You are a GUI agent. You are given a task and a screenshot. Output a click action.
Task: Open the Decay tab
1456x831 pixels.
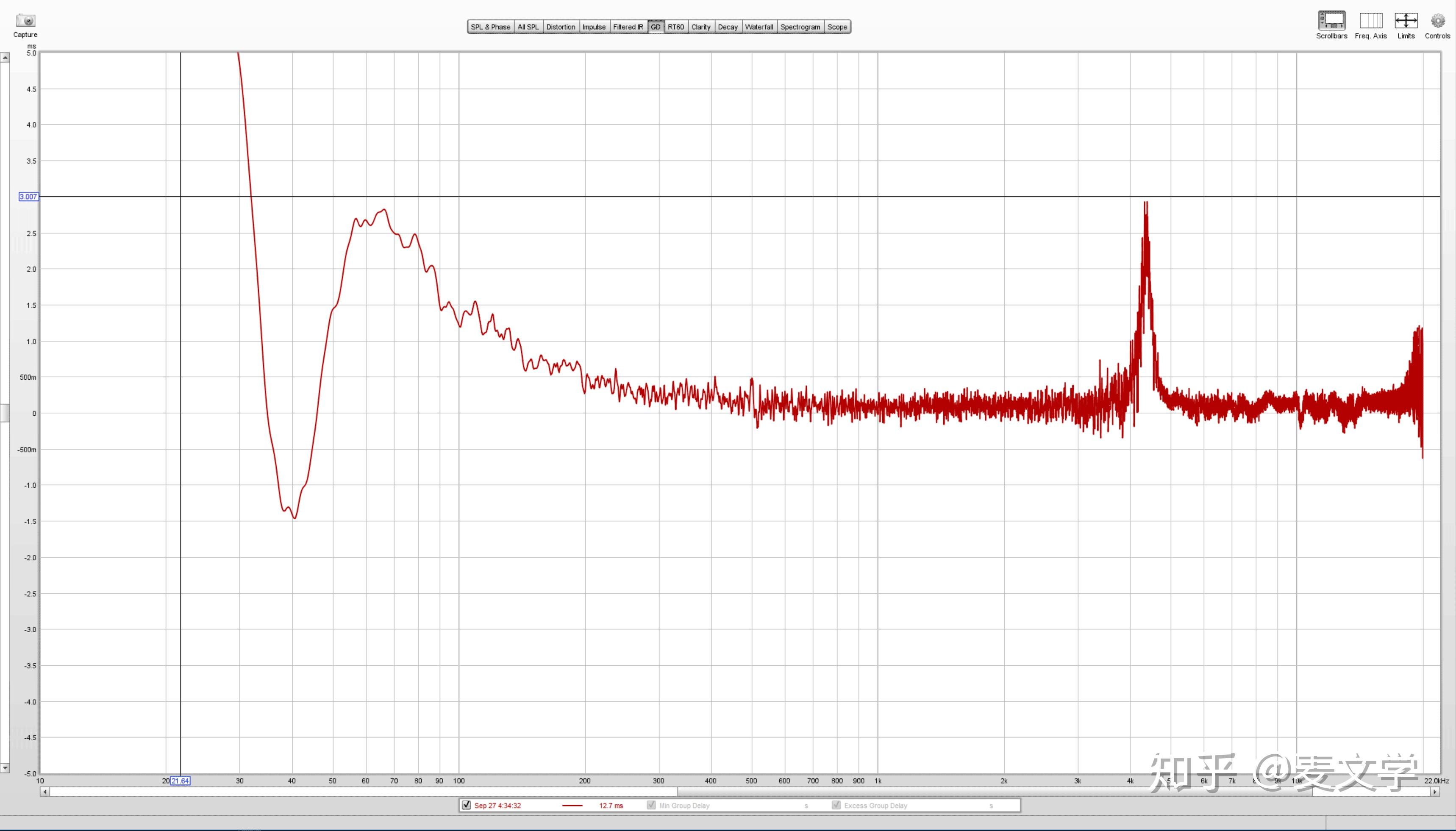(728, 27)
